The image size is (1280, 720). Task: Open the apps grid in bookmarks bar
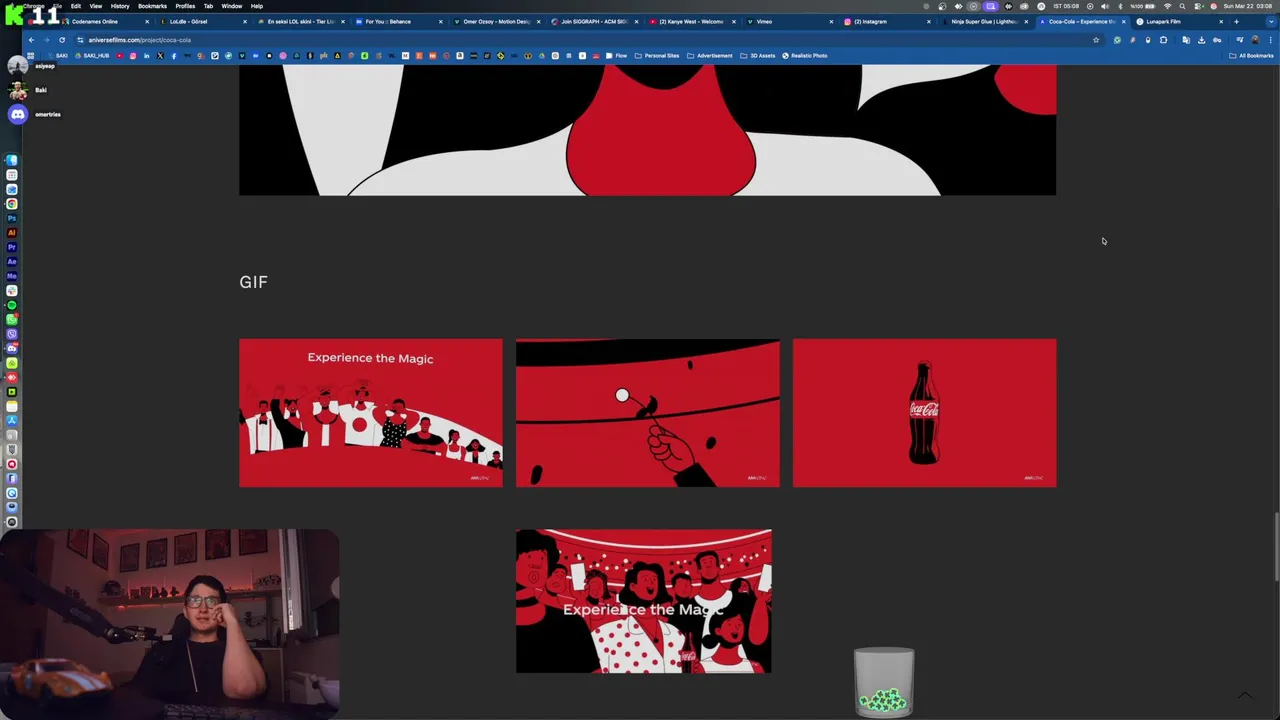[x=30, y=55]
